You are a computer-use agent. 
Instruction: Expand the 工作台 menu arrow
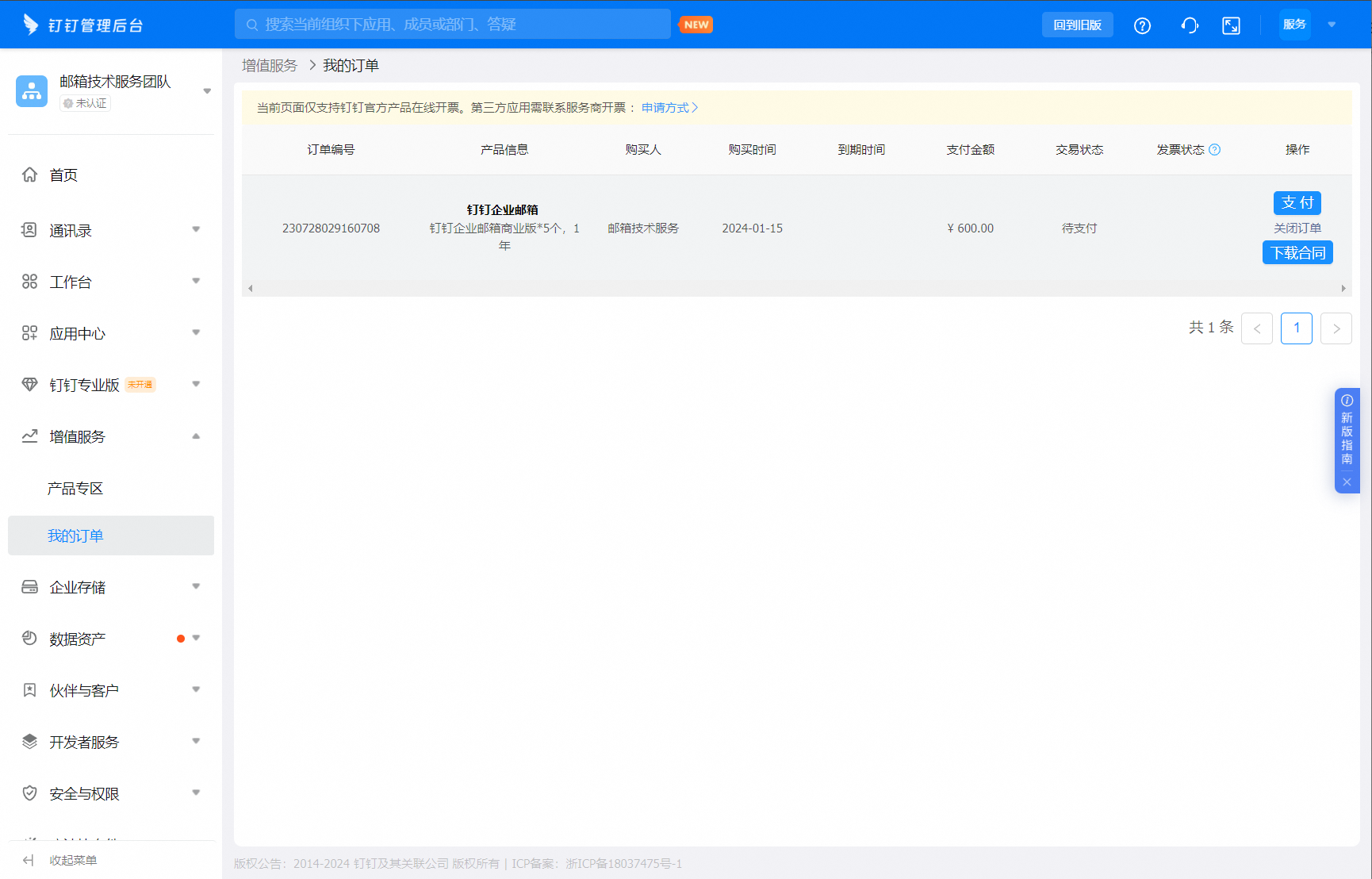pyautogui.click(x=196, y=281)
